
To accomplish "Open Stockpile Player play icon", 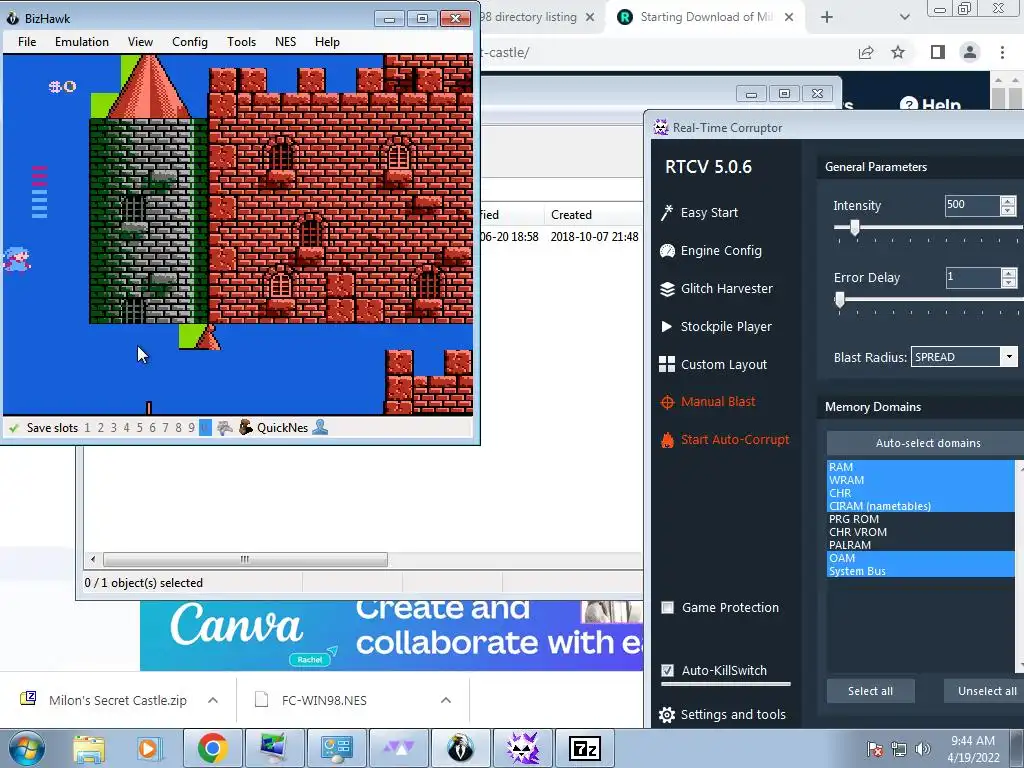I will click(667, 327).
